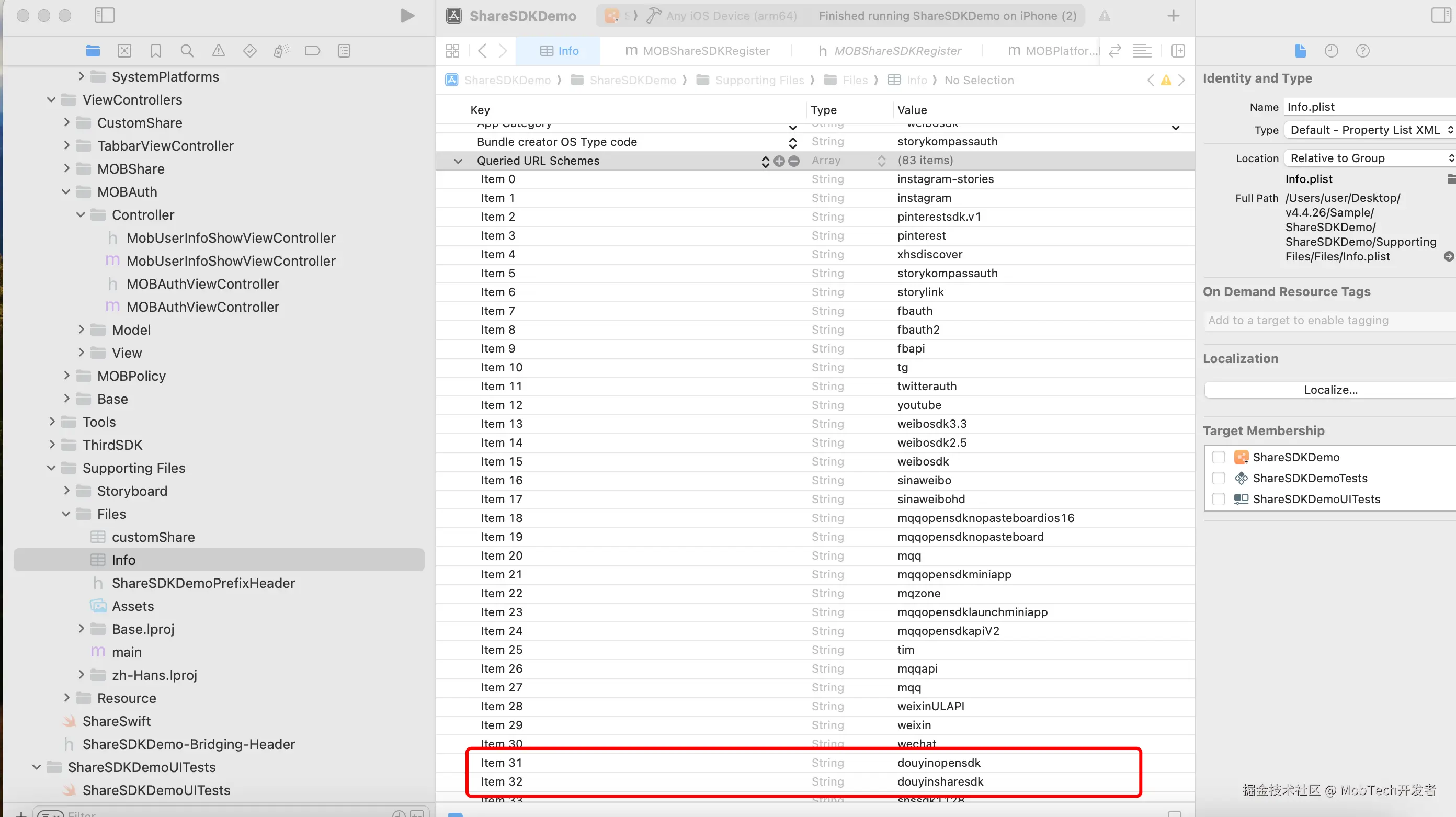Screen dimensions: 1456x817
Task: Toggle the navigator sidebar panel icon
Action: pos(105,16)
